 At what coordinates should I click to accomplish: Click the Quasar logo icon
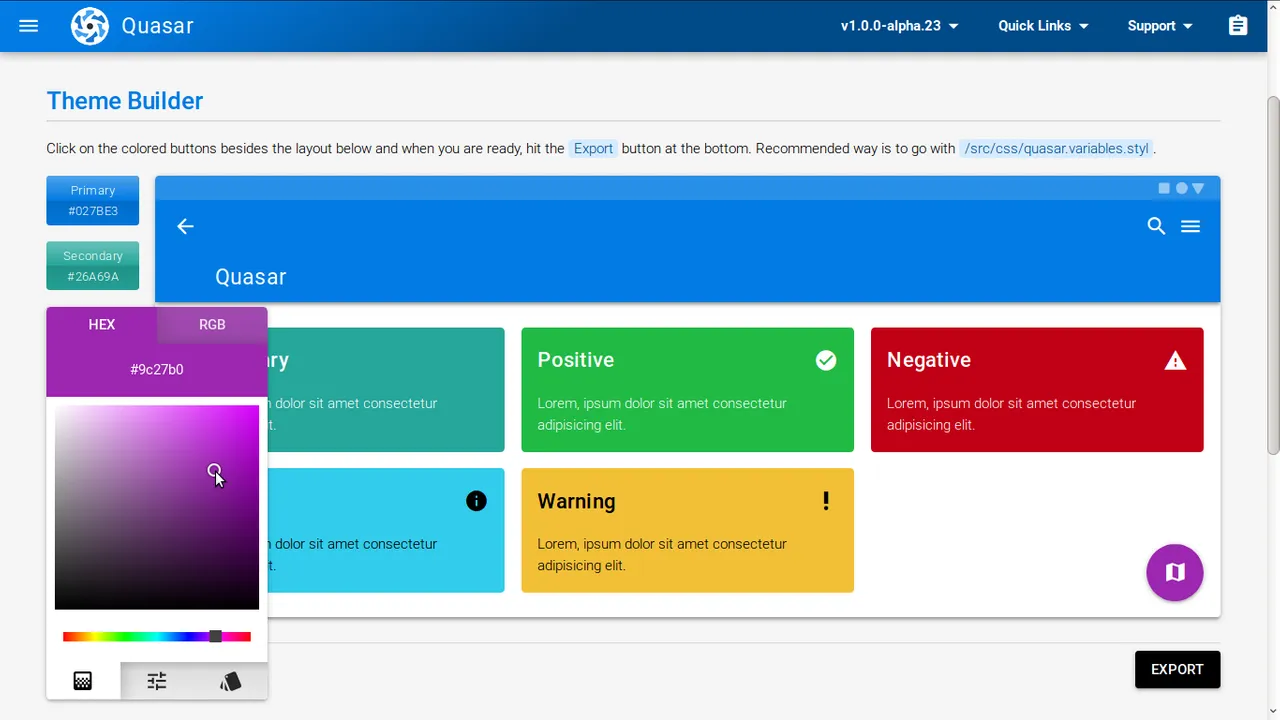(x=90, y=26)
